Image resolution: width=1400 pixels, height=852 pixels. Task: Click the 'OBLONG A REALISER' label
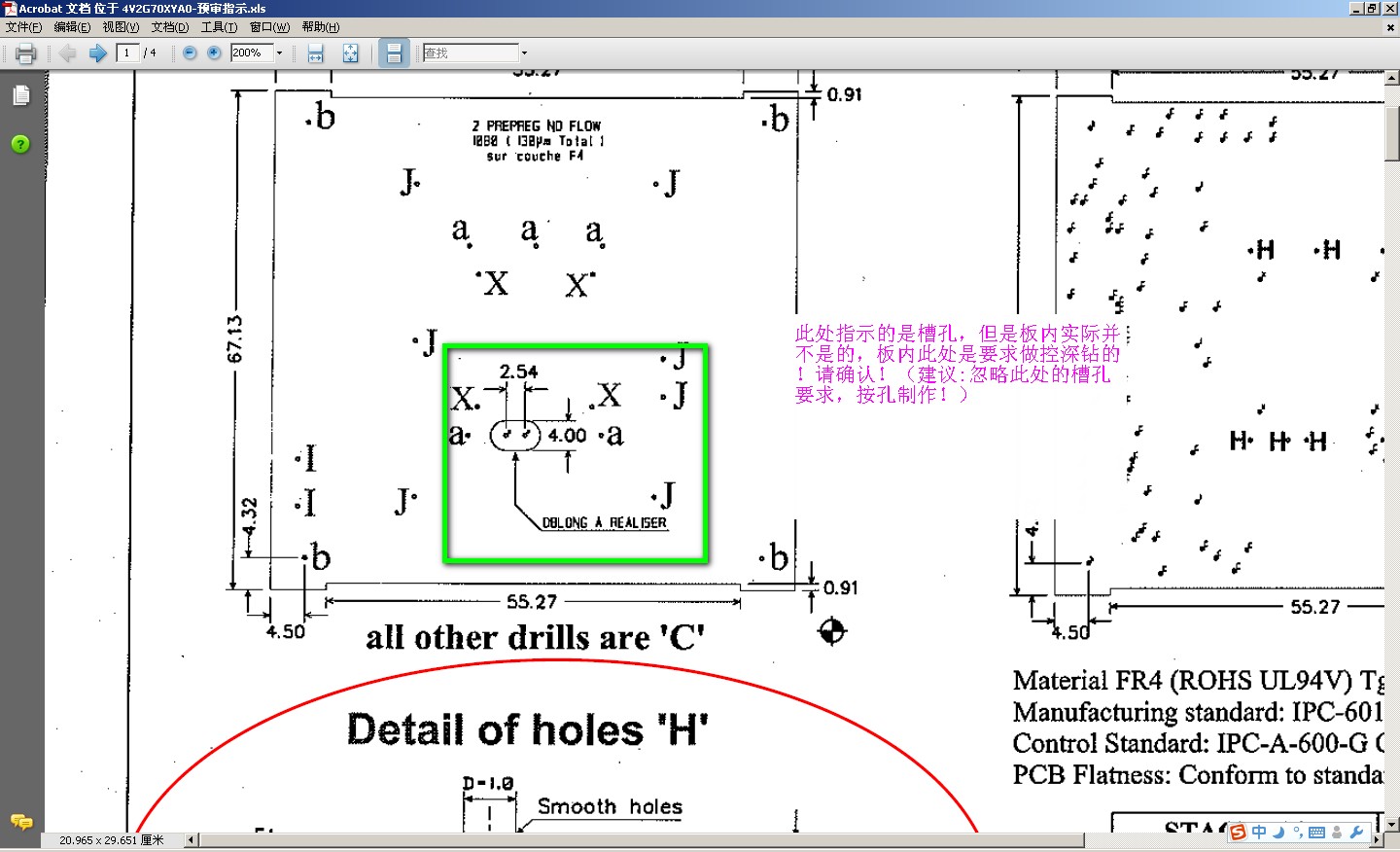click(x=604, y=523)
